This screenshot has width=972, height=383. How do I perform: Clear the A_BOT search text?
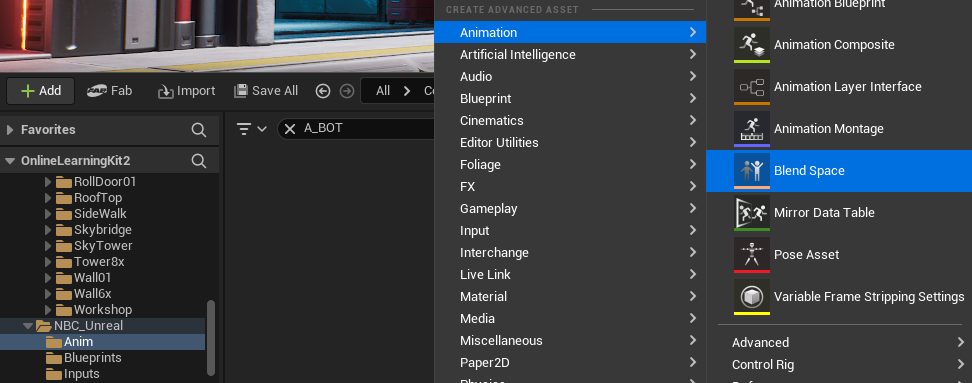pos(289,129)
